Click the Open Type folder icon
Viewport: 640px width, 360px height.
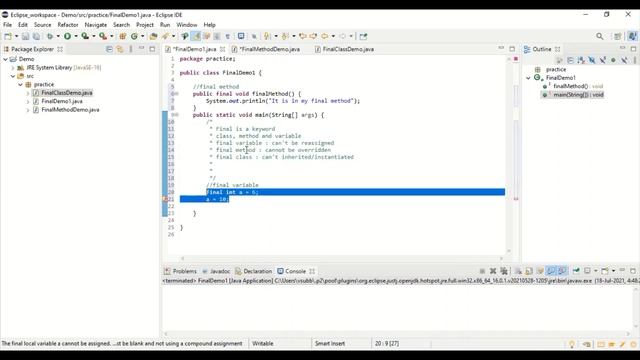pyautogui.click(x=153, y=36)
